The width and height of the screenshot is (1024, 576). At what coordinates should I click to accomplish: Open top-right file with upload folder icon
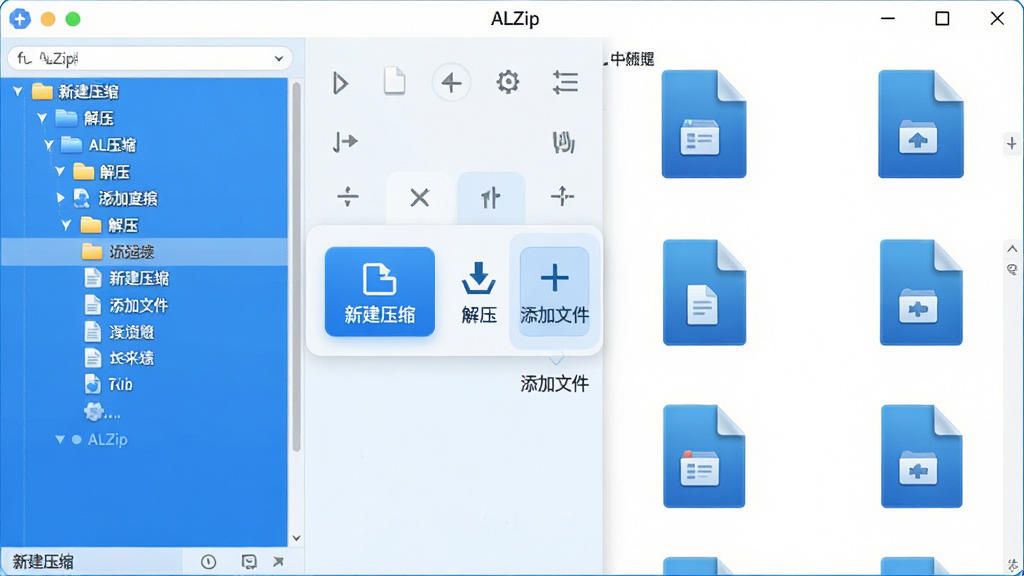point(920,124)
